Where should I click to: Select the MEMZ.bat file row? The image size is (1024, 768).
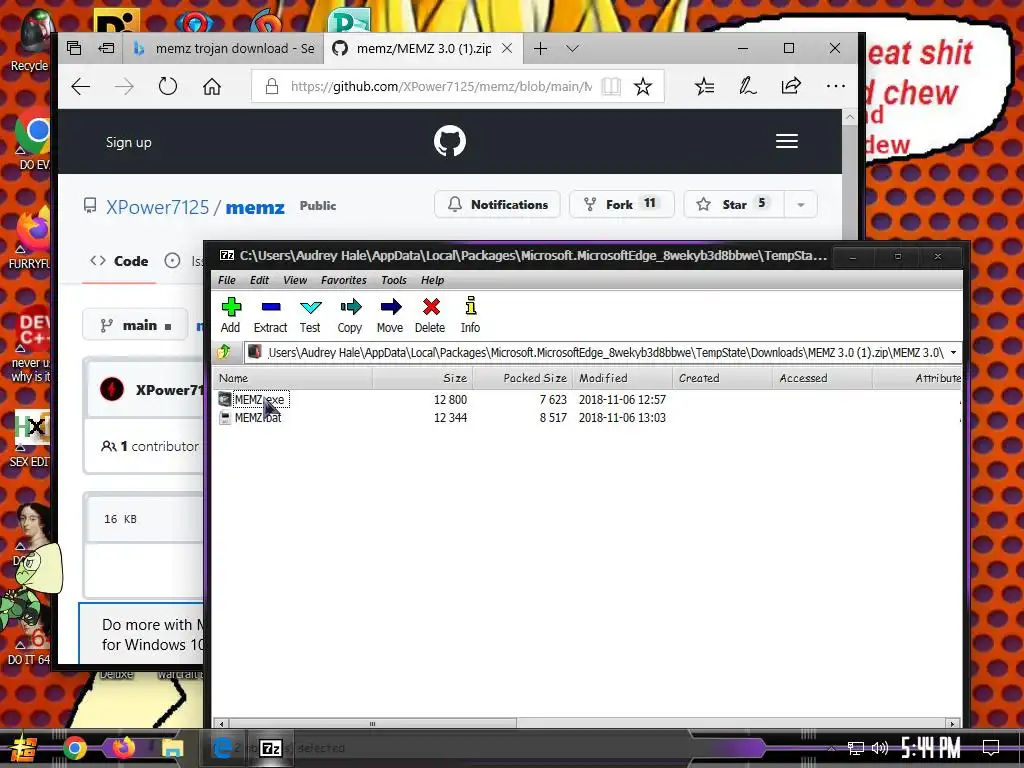586,417
